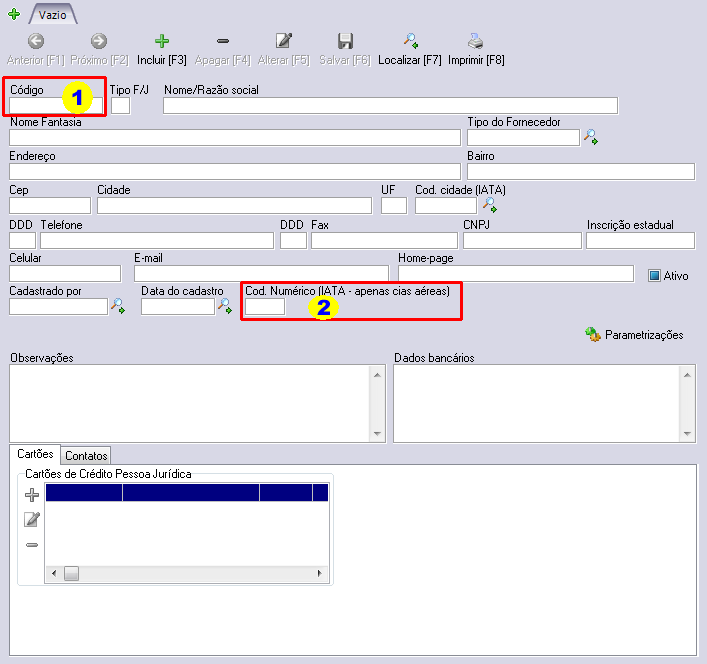Add a credit card with plus icon
The width and height of the screenshot is (707, 664).
pyautogui.click(x=32, y=495)
